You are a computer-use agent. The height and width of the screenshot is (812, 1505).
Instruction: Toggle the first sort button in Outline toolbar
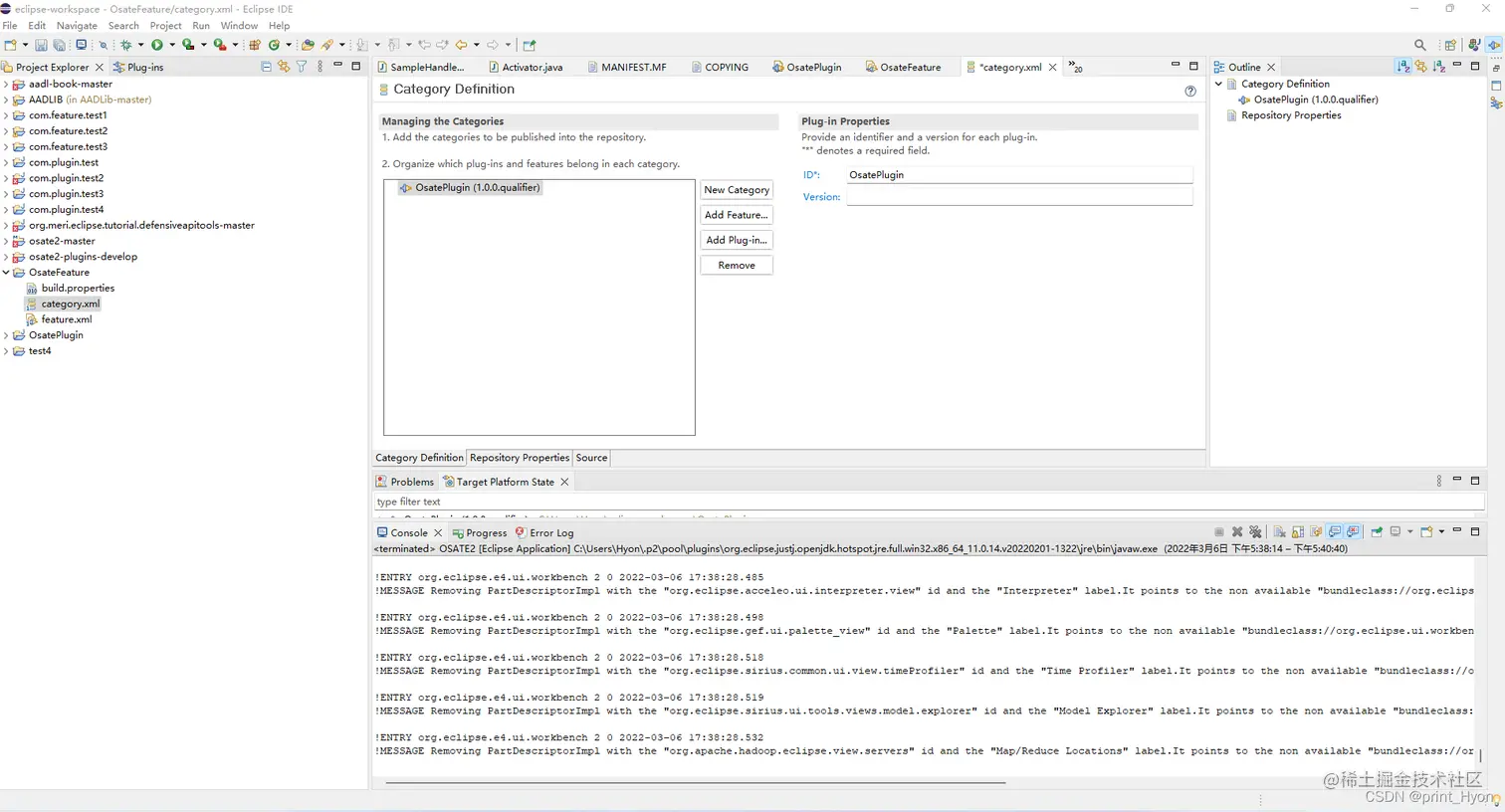[x=1403, y=67]
